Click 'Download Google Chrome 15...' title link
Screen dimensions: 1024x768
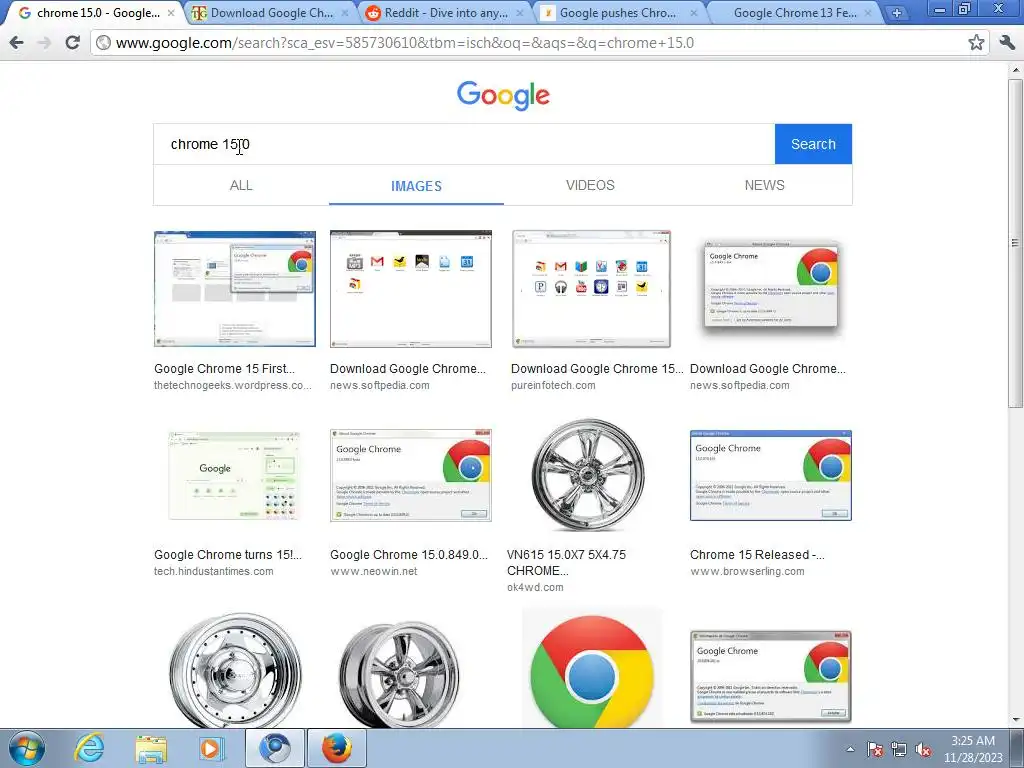[x=597, y=369]
